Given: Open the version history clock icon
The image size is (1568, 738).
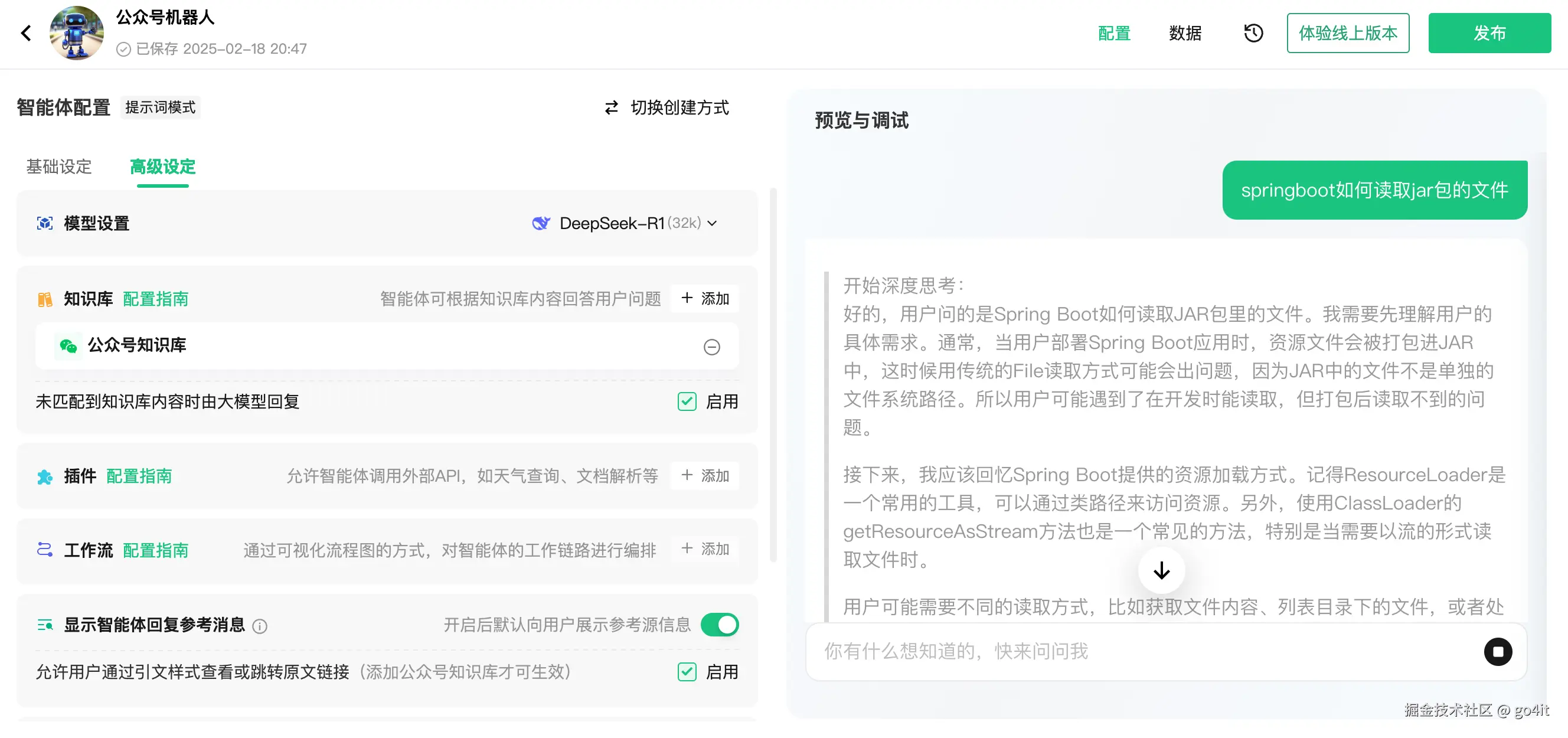Looking at the screenshot, I should coord(1253,33).
